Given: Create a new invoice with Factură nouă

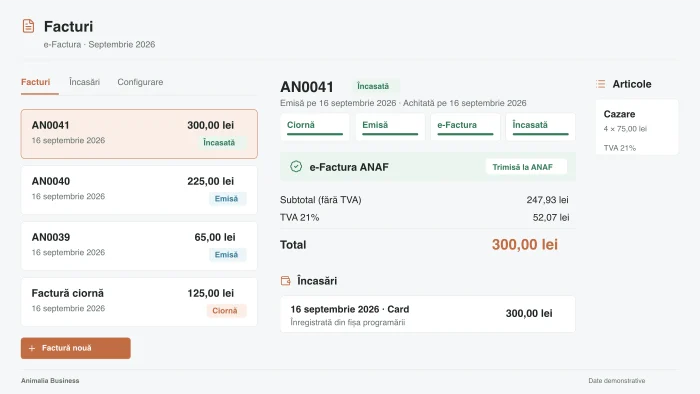Looking at the screenshot, I should 76,348.
